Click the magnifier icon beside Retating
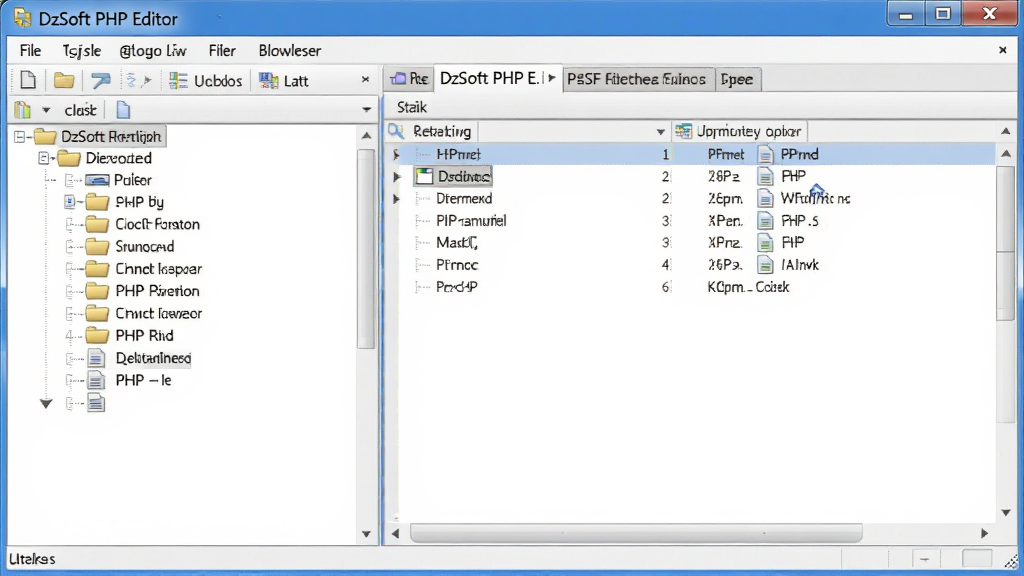1024x576 pixels. point(396,131)
